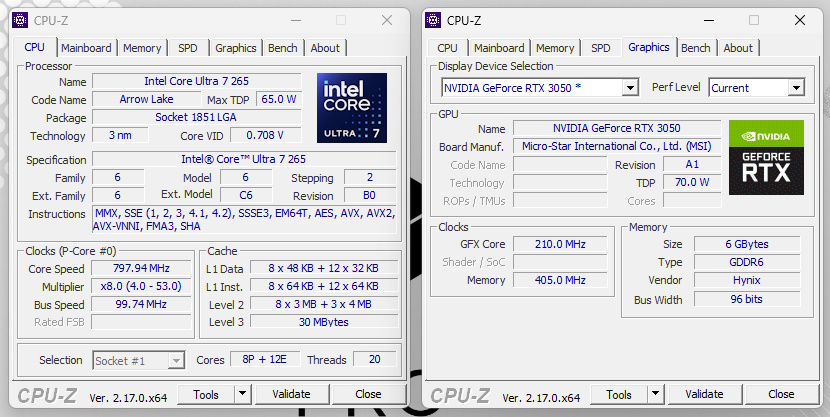
Task: Click Specification field Intel Core Ultra 7 265
Action: [244, 159]
